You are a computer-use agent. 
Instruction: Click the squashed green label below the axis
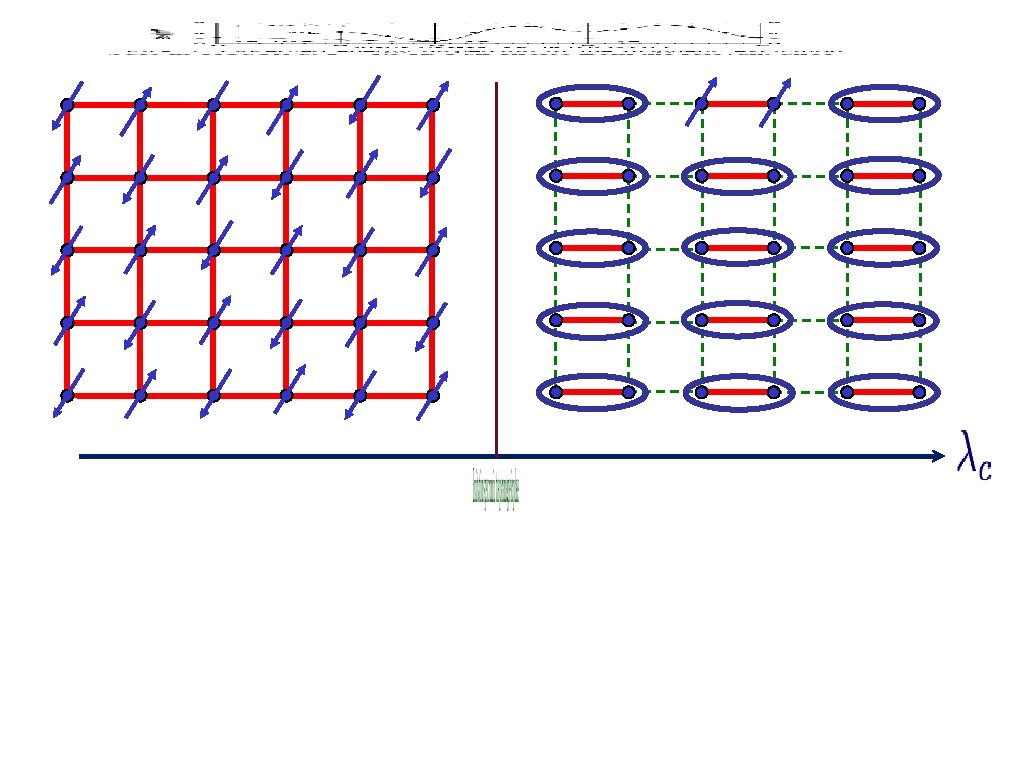(496, 489)
